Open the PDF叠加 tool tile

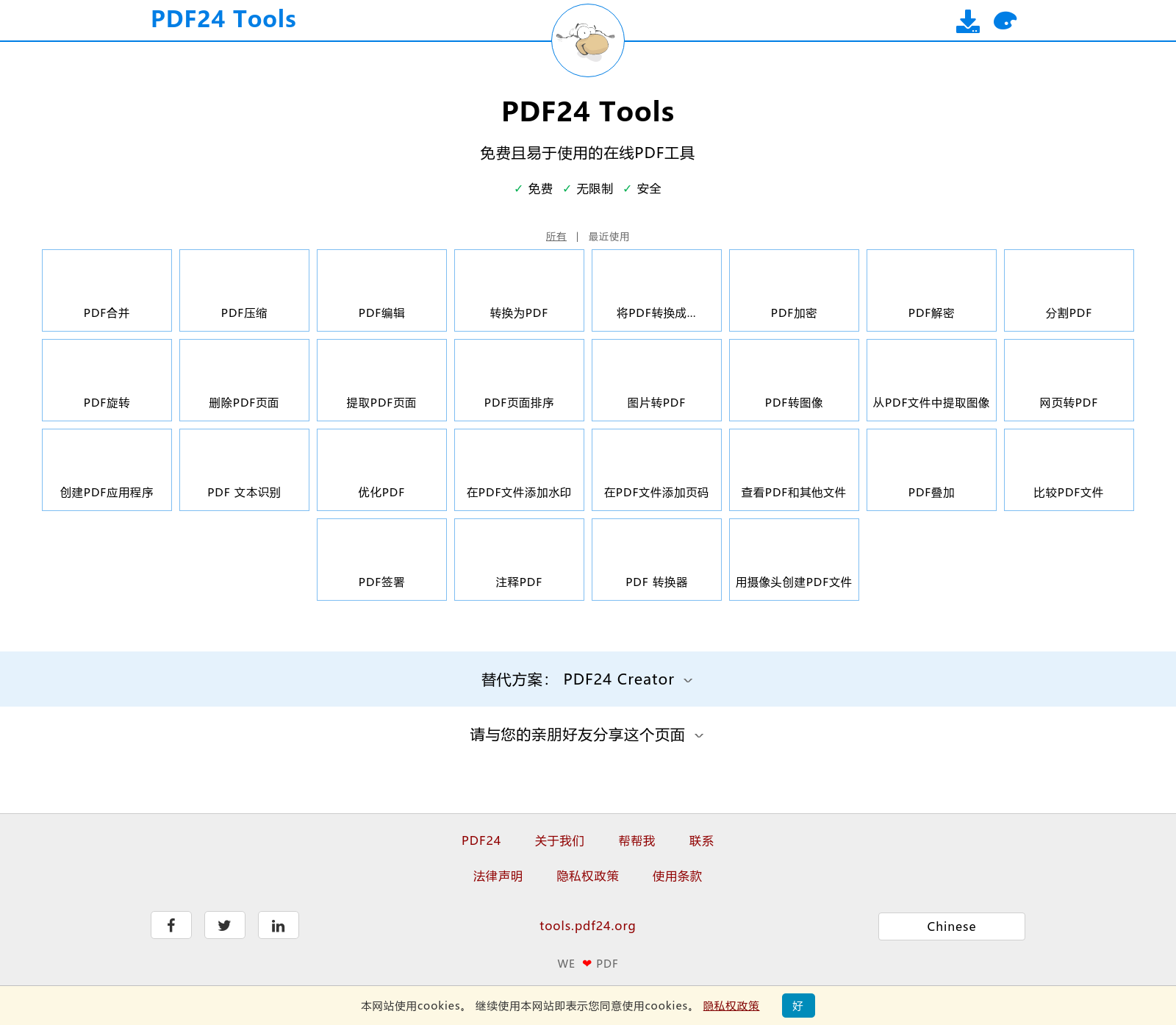931,470
